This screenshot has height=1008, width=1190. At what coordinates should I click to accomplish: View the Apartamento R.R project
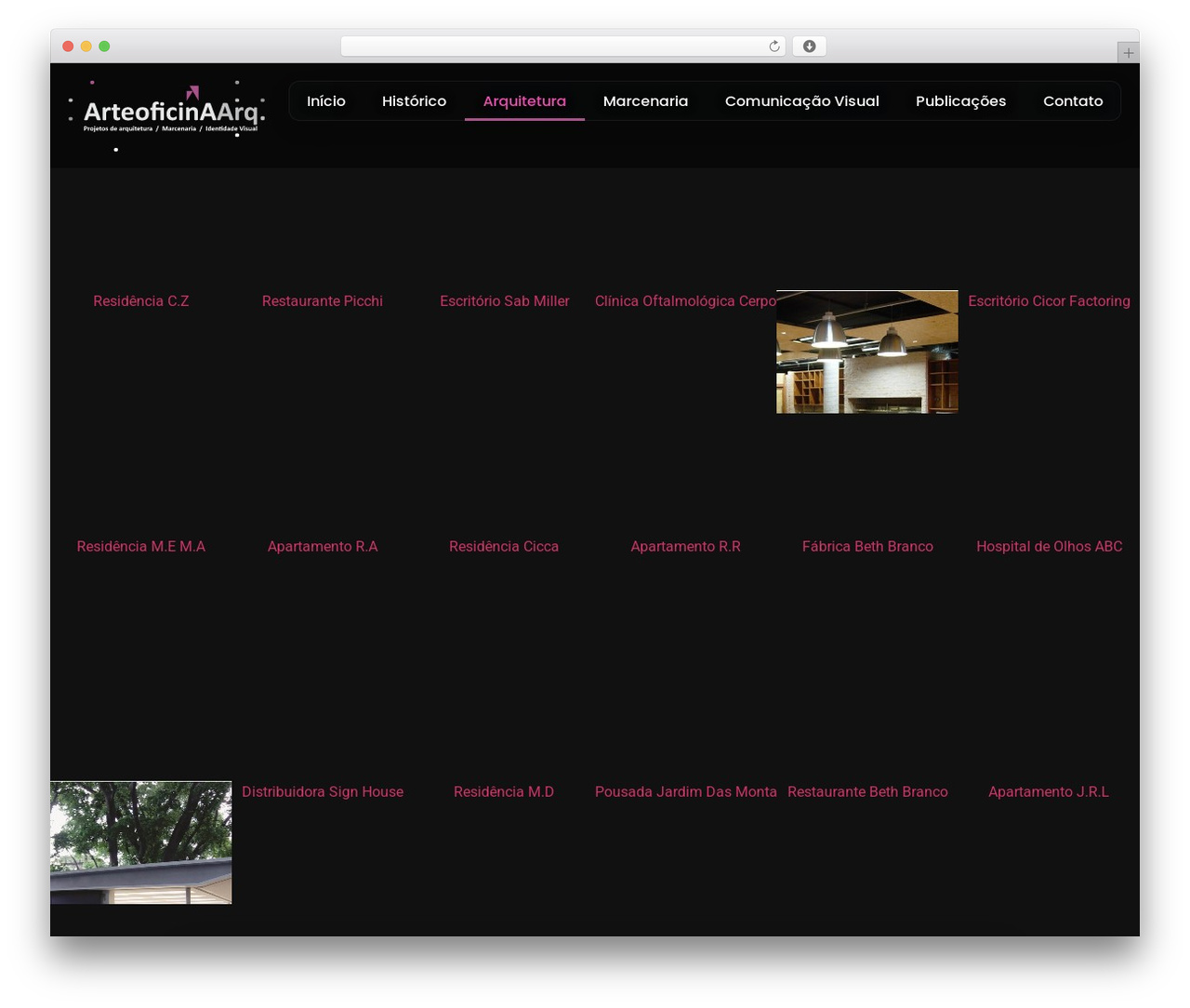pyautogui.click(x=686, y=547)
